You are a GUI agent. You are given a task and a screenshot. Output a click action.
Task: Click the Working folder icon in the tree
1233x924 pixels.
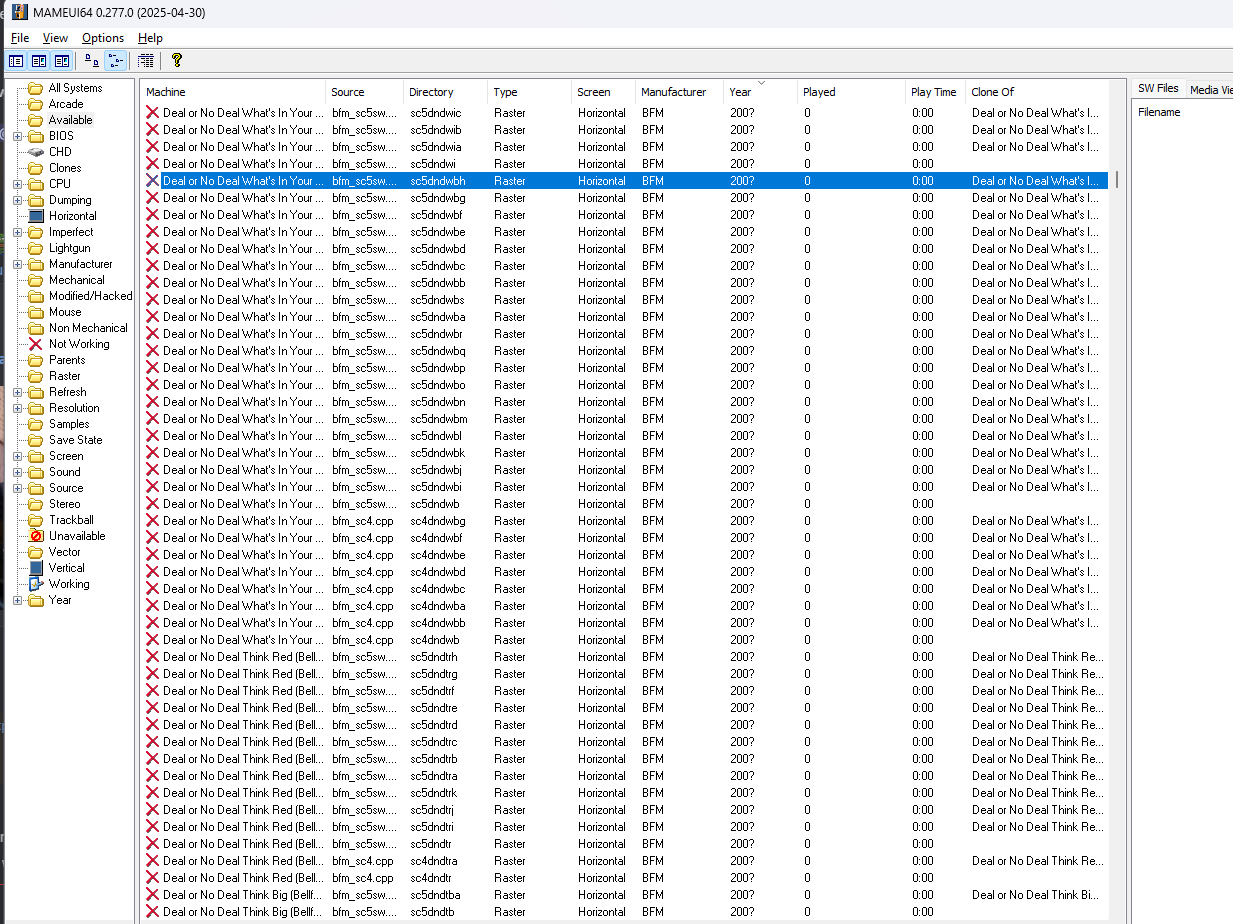coord(36,584)
